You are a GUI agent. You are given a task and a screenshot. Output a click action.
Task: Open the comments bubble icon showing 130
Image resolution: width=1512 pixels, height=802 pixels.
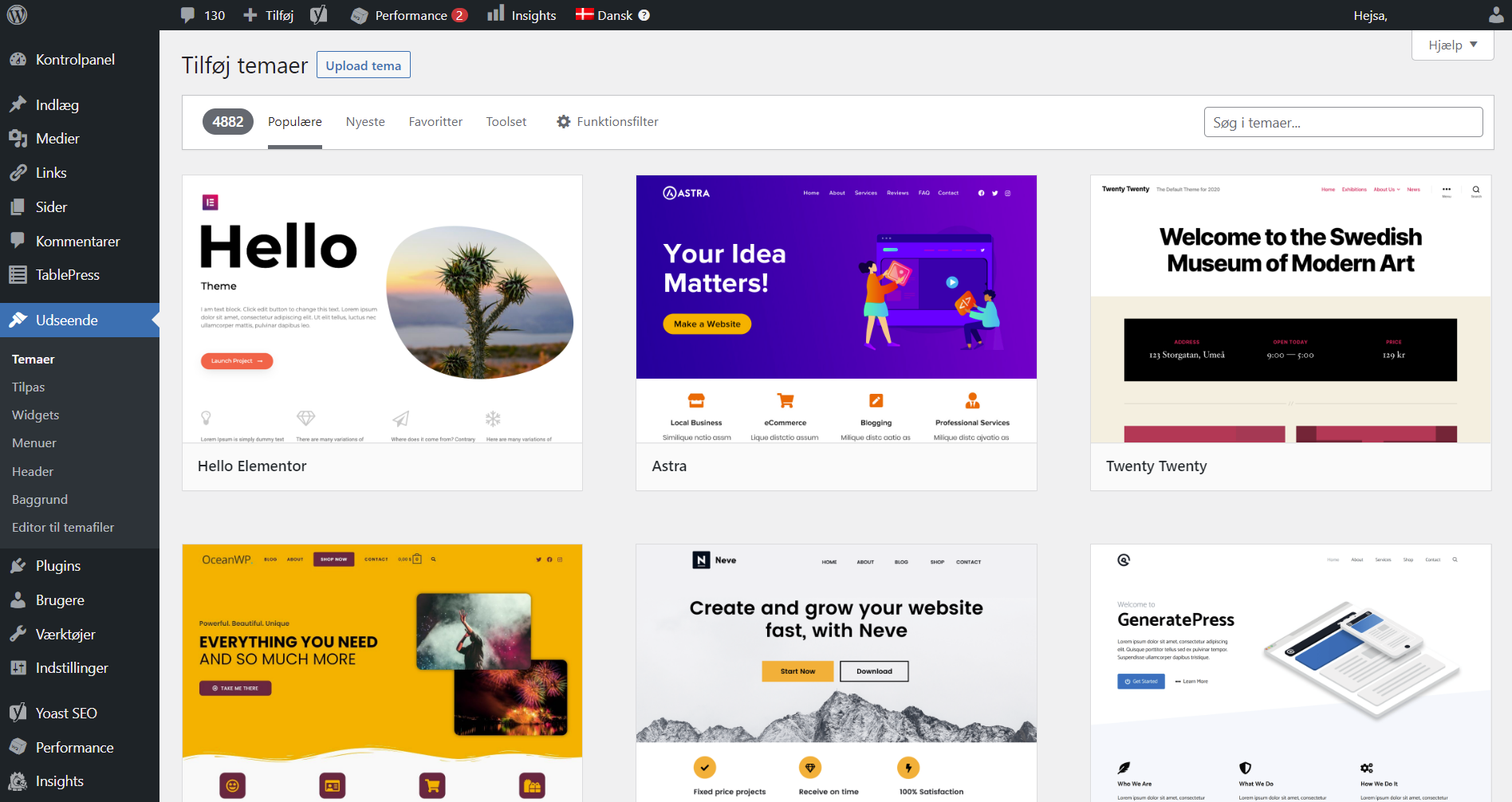[x=187, y=15]
